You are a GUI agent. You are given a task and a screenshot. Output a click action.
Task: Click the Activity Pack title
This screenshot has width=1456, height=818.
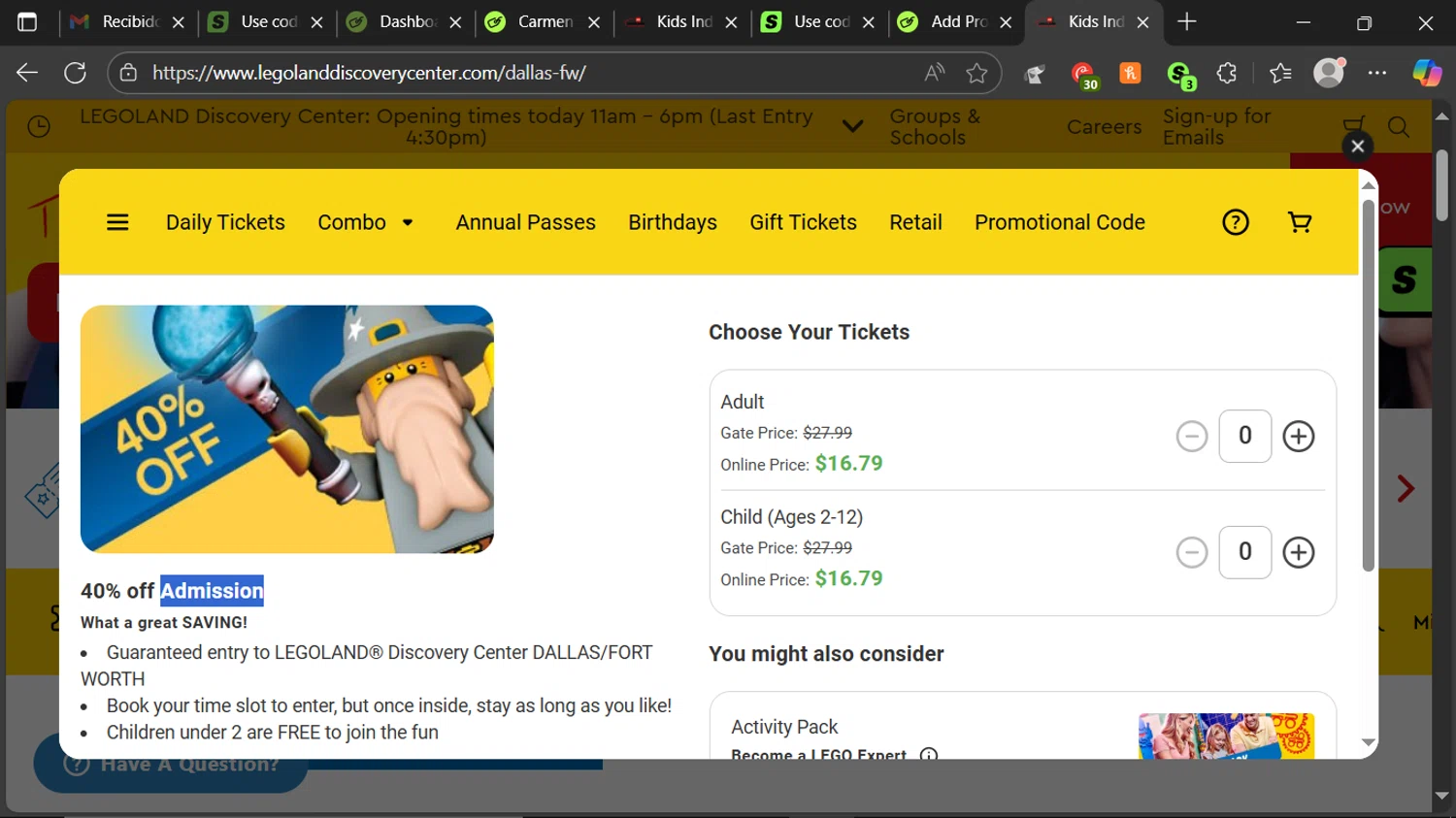click(784, 727)
